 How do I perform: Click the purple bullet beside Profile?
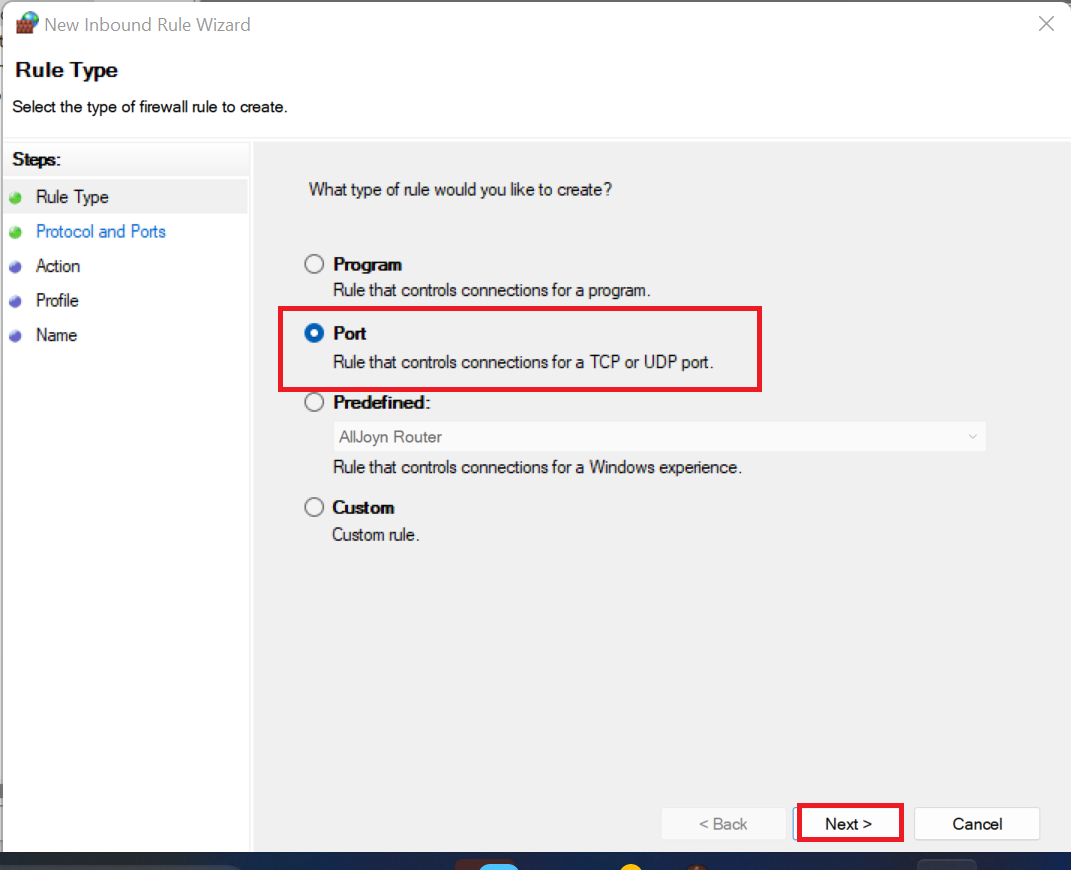[x=16, y=301]
